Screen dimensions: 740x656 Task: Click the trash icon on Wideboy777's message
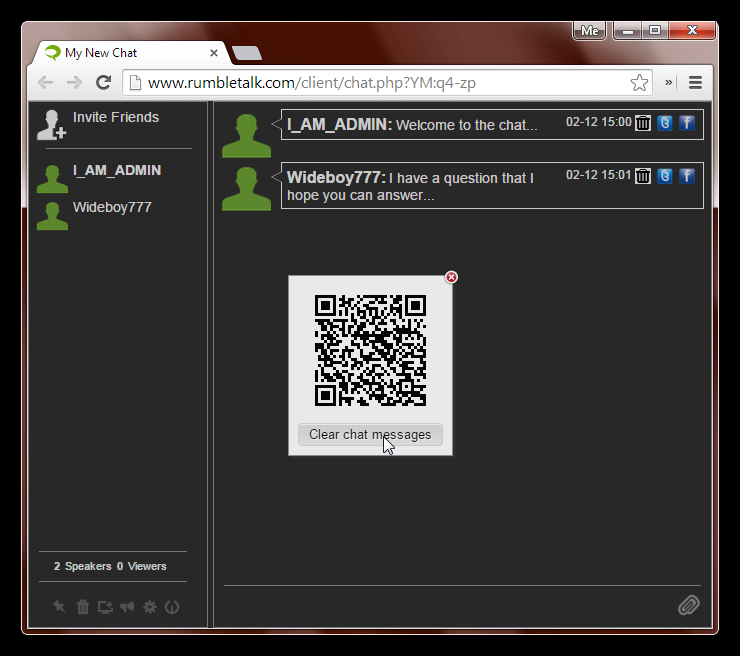pyautogui.click(x=643, y=176)
